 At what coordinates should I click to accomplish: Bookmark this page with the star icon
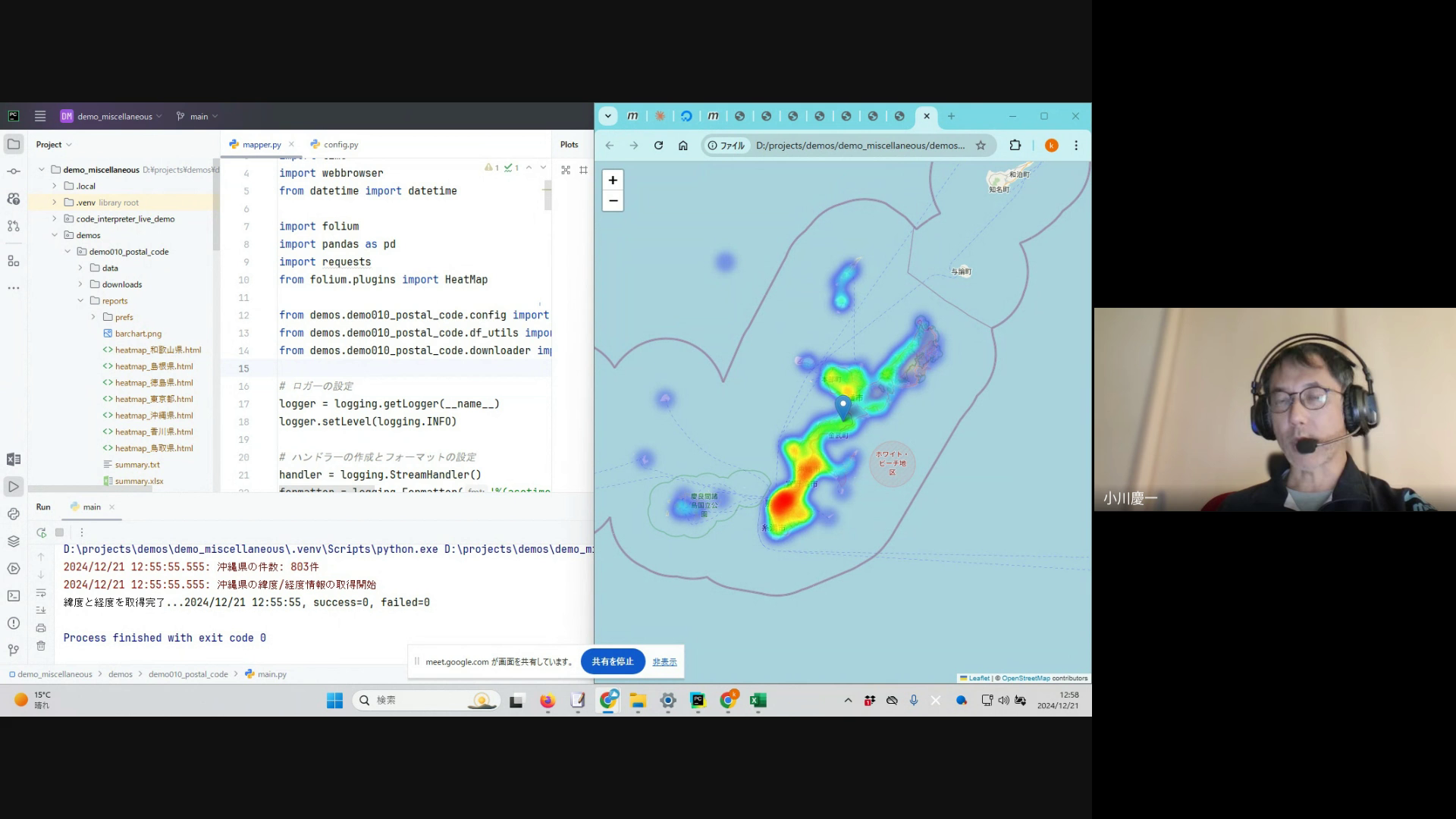point(981,146)
